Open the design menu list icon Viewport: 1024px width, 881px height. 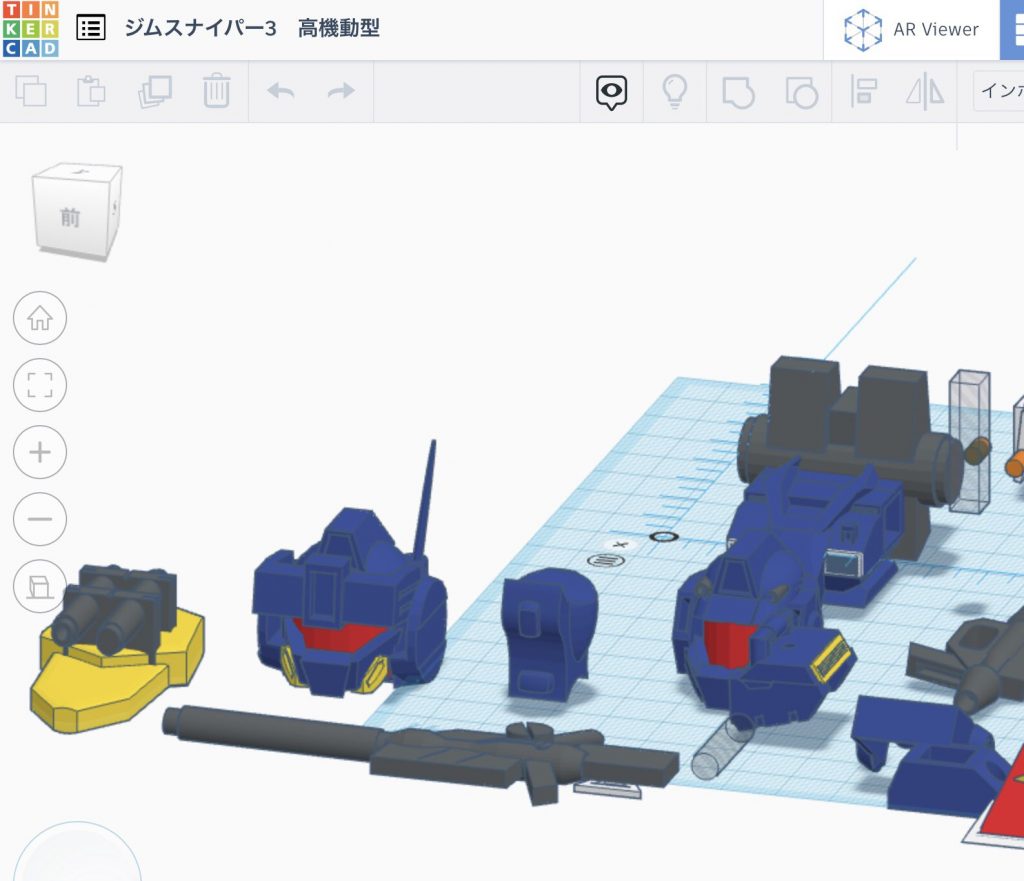tap(91, 28)
